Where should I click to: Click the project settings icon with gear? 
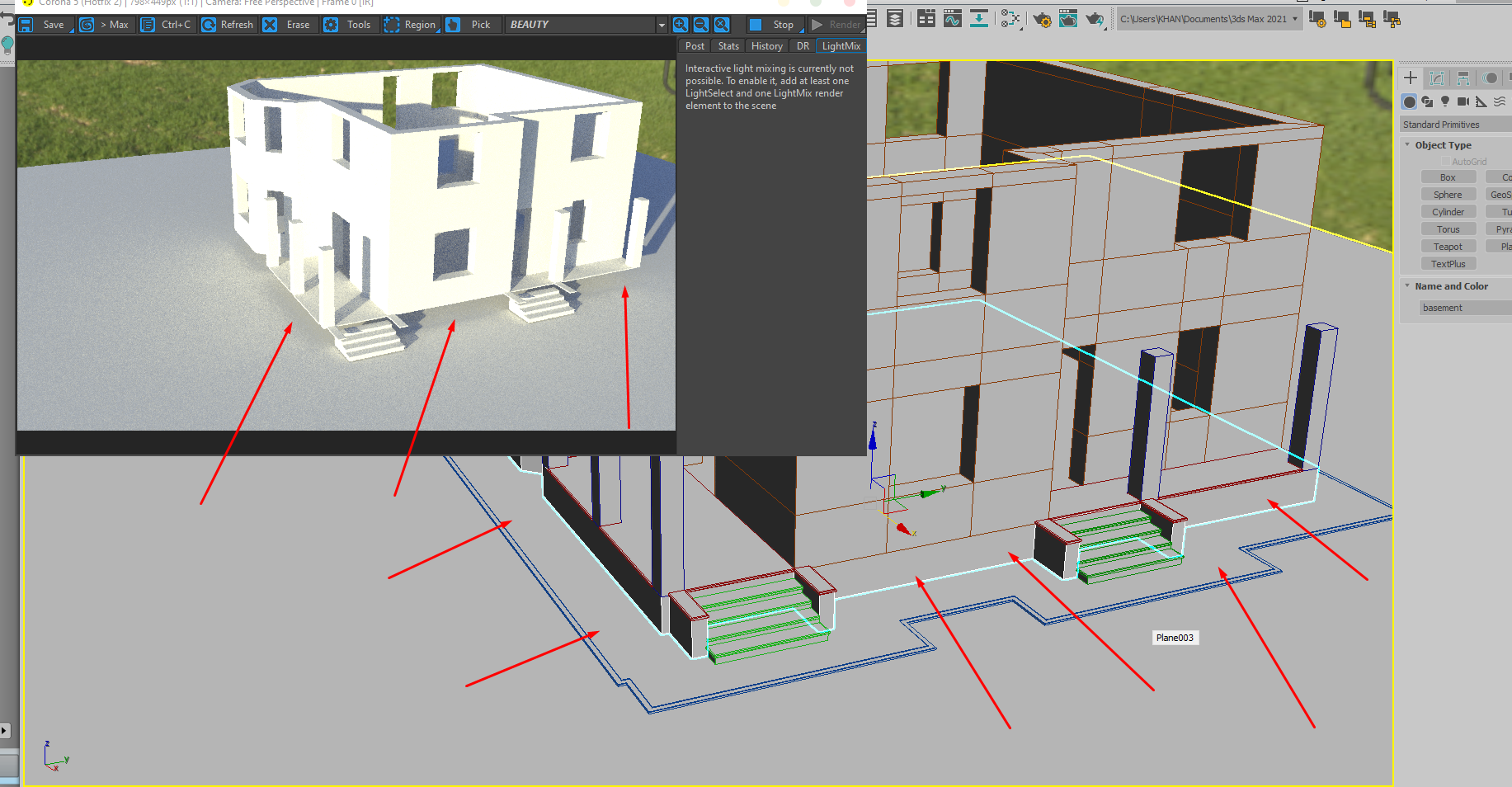[1317, 19]
